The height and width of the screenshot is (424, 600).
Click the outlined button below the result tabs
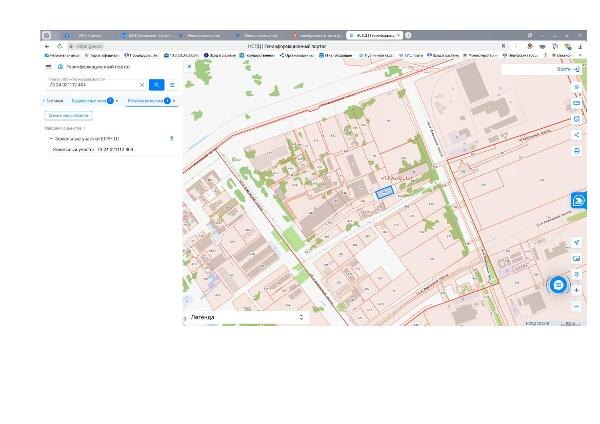coord(68,115)
